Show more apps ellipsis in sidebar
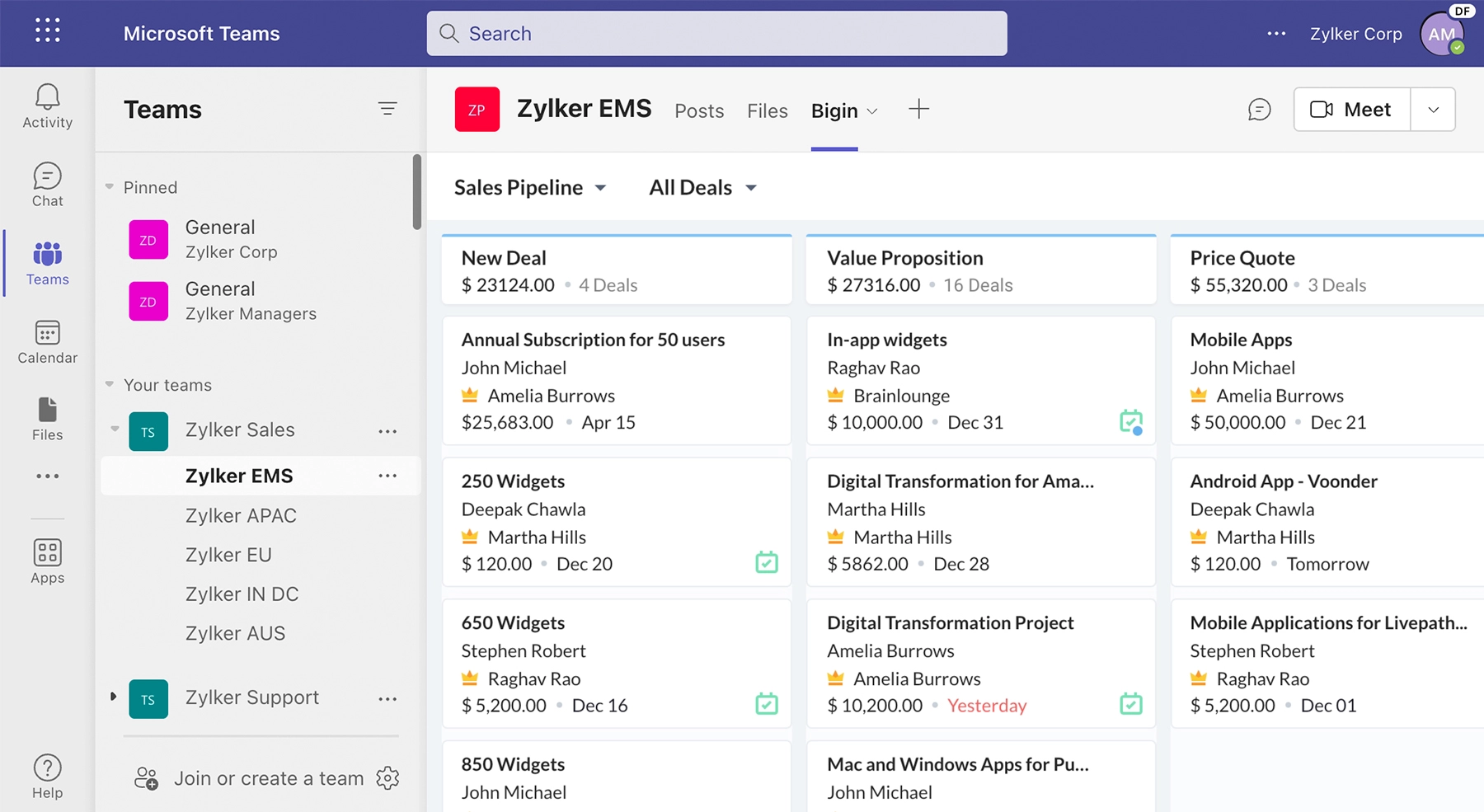The image size is (1484, 812). (47, 476)
